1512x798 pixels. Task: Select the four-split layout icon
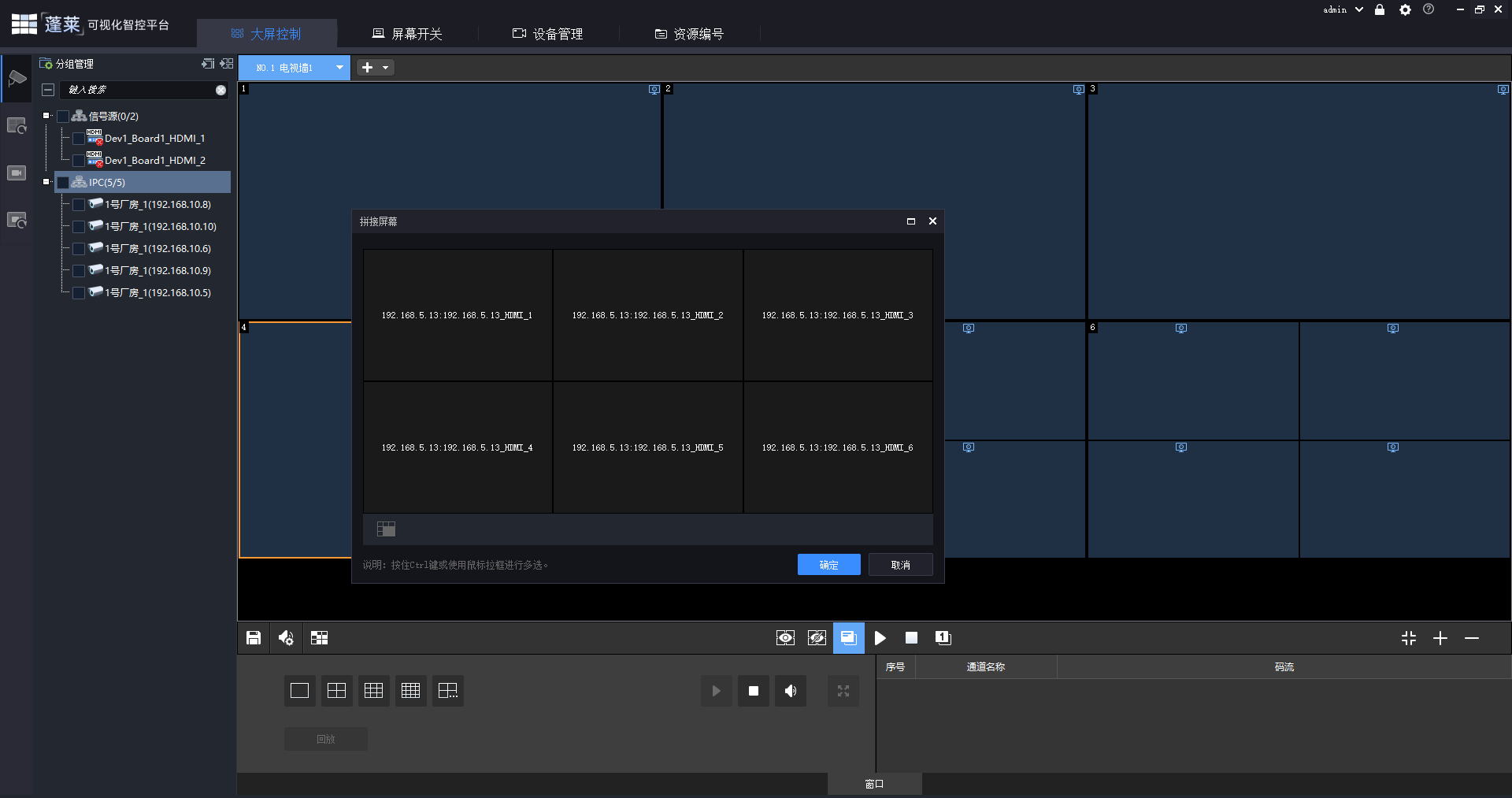tap(336, 691)
